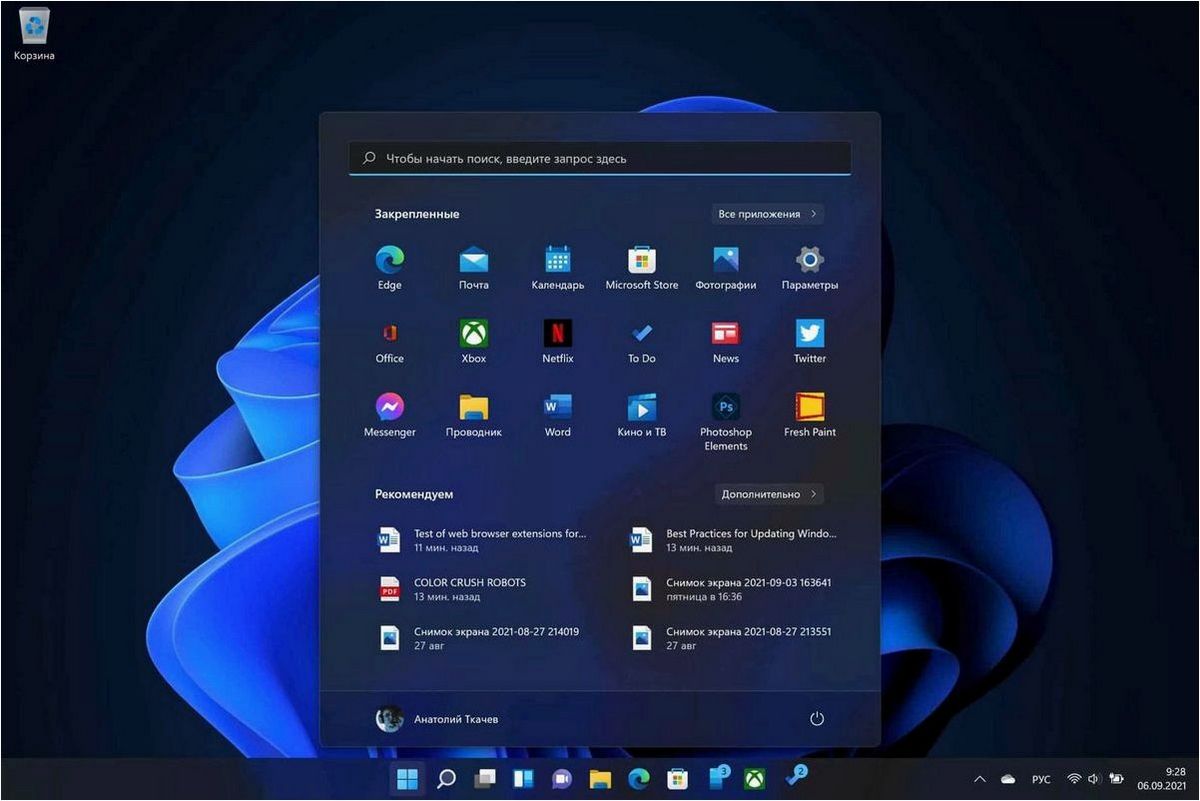1200x801 pixels.
Task: Click the Дополнительно button
Action: [x=769, y=494]
